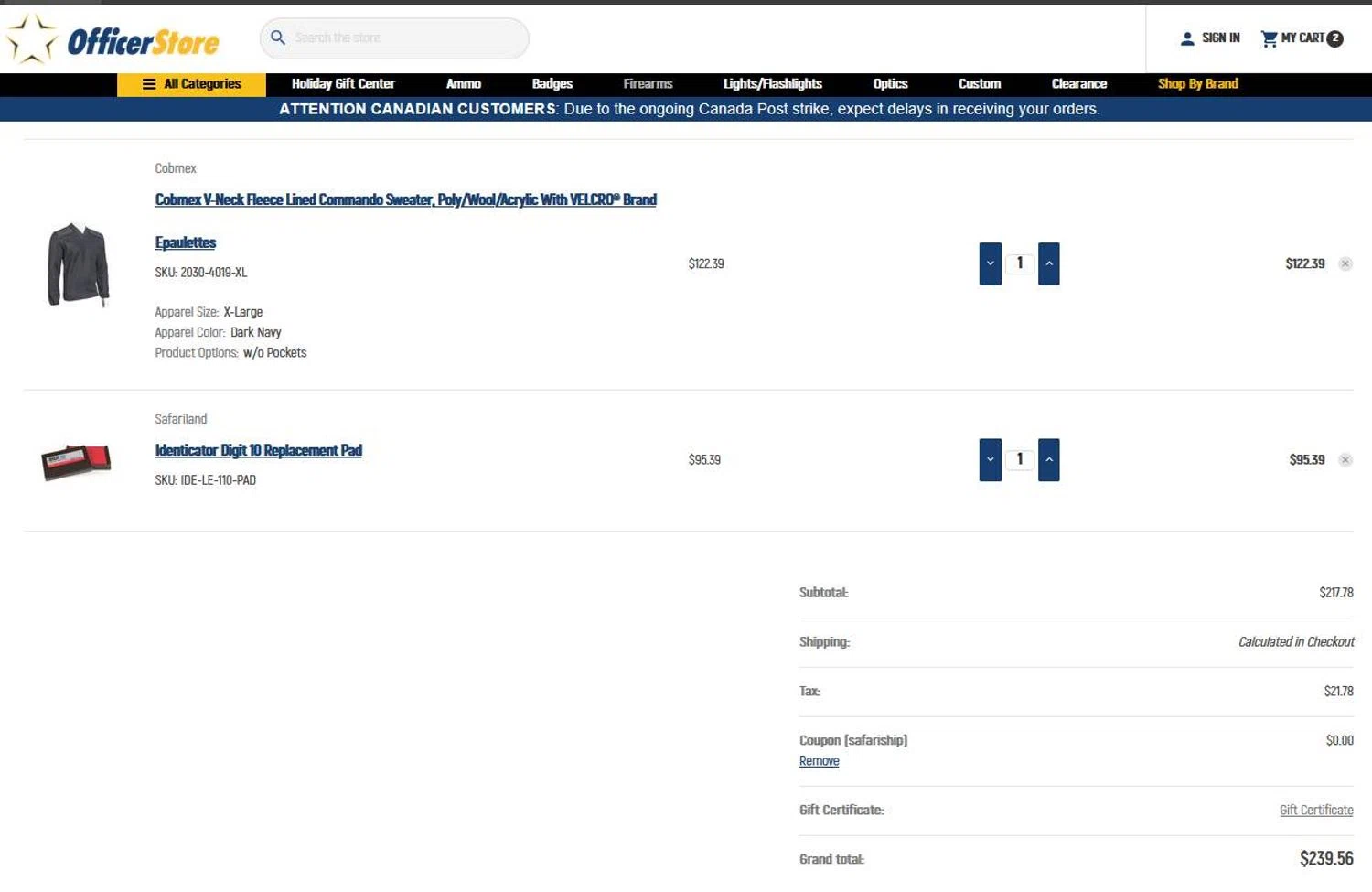Go to Holiday Gift Center
The width and height of the screenshot is (1372, 892).
tap(343, 84)
